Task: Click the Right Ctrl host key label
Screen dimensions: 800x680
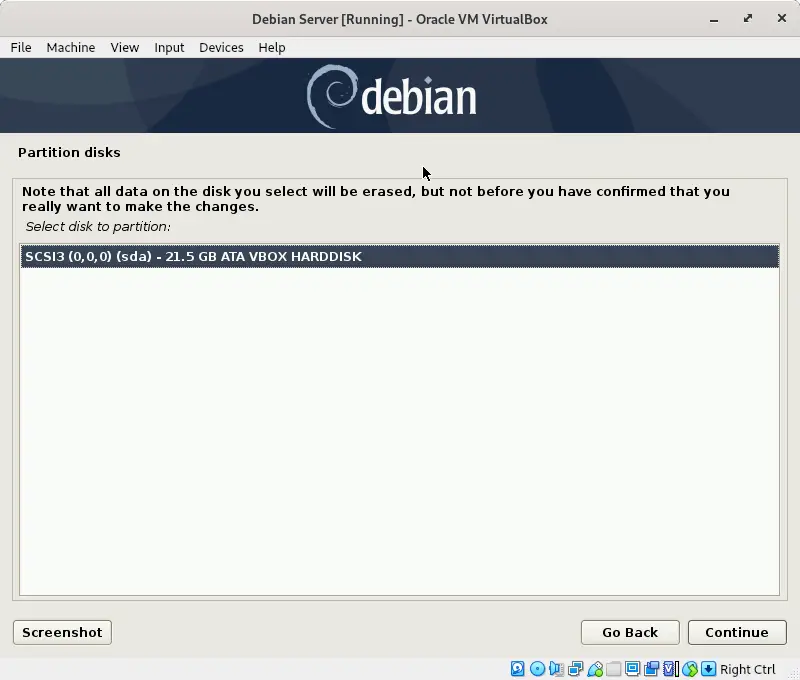Action: tap(747, 669)
